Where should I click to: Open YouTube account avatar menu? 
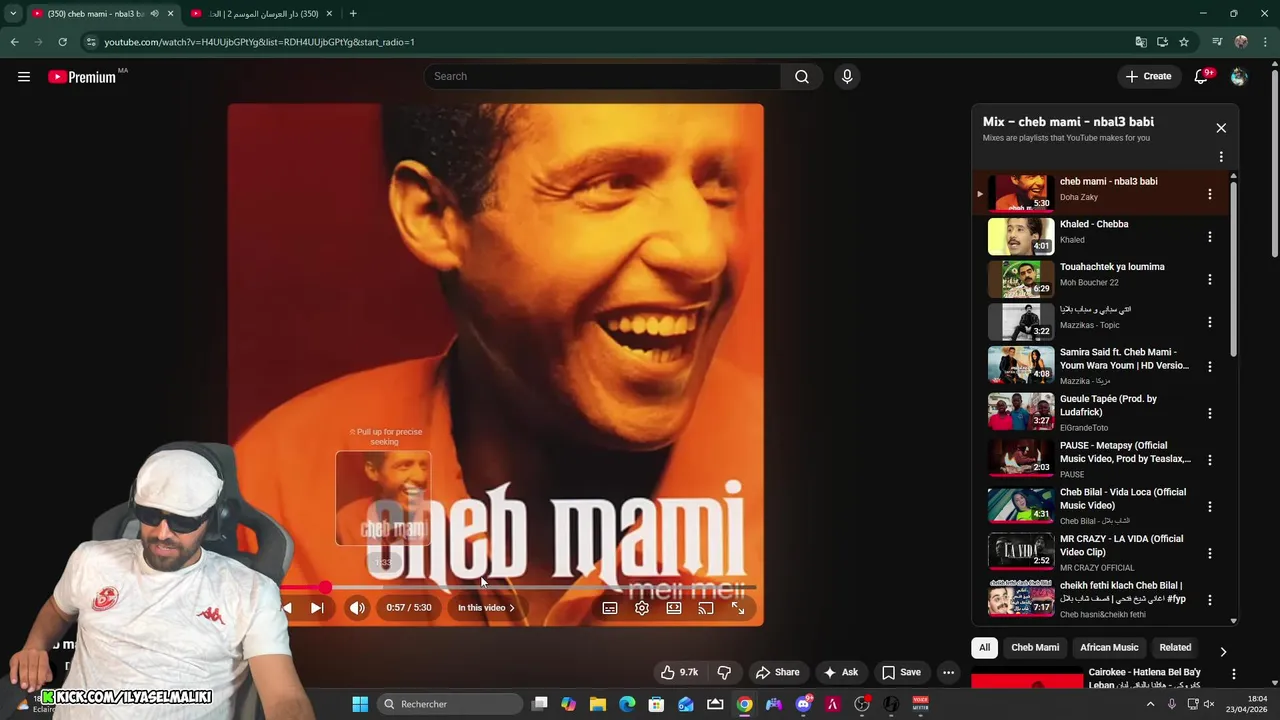tap(1239, 77)
